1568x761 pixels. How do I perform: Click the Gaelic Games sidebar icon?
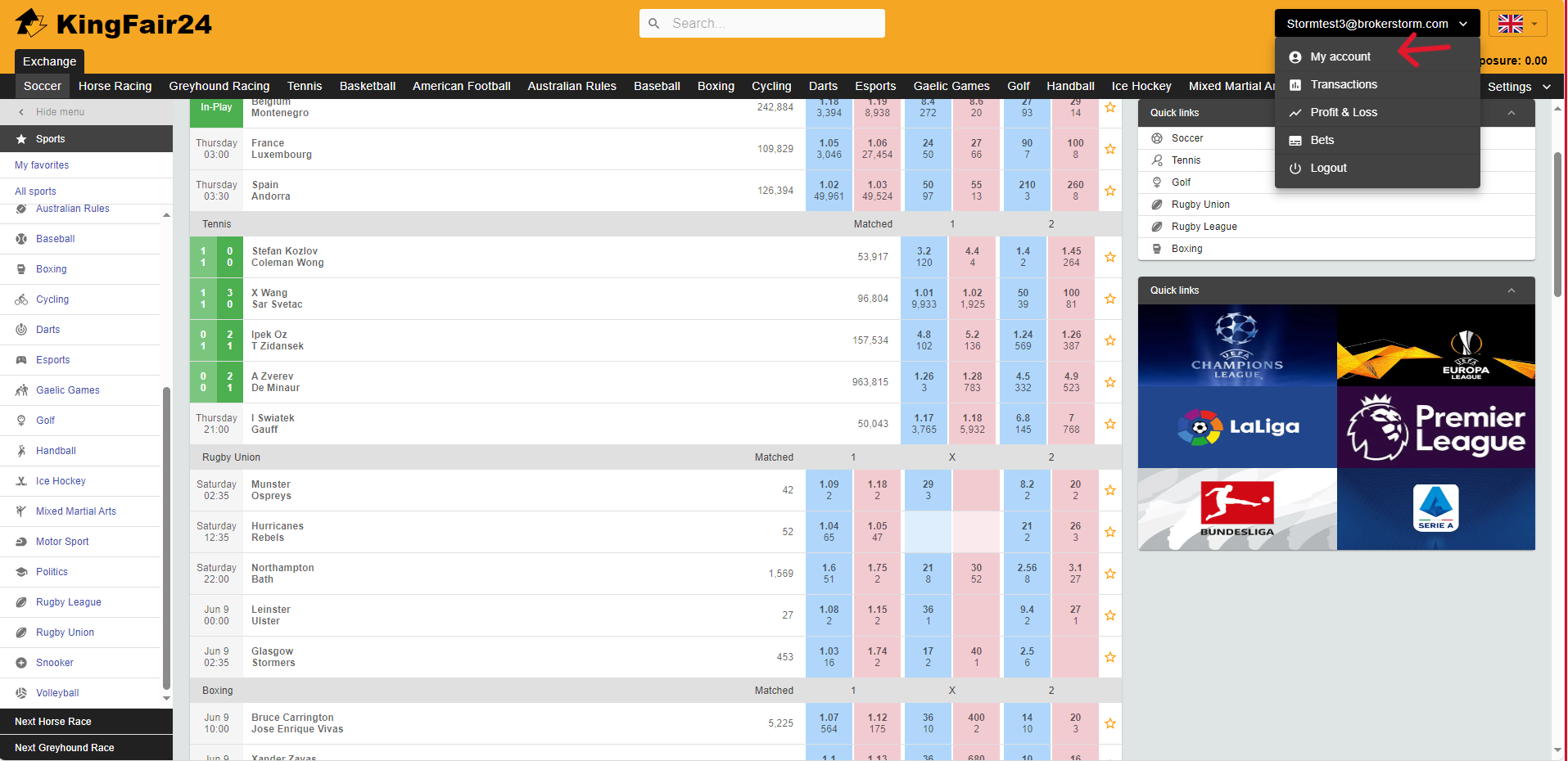click(21, 390)
